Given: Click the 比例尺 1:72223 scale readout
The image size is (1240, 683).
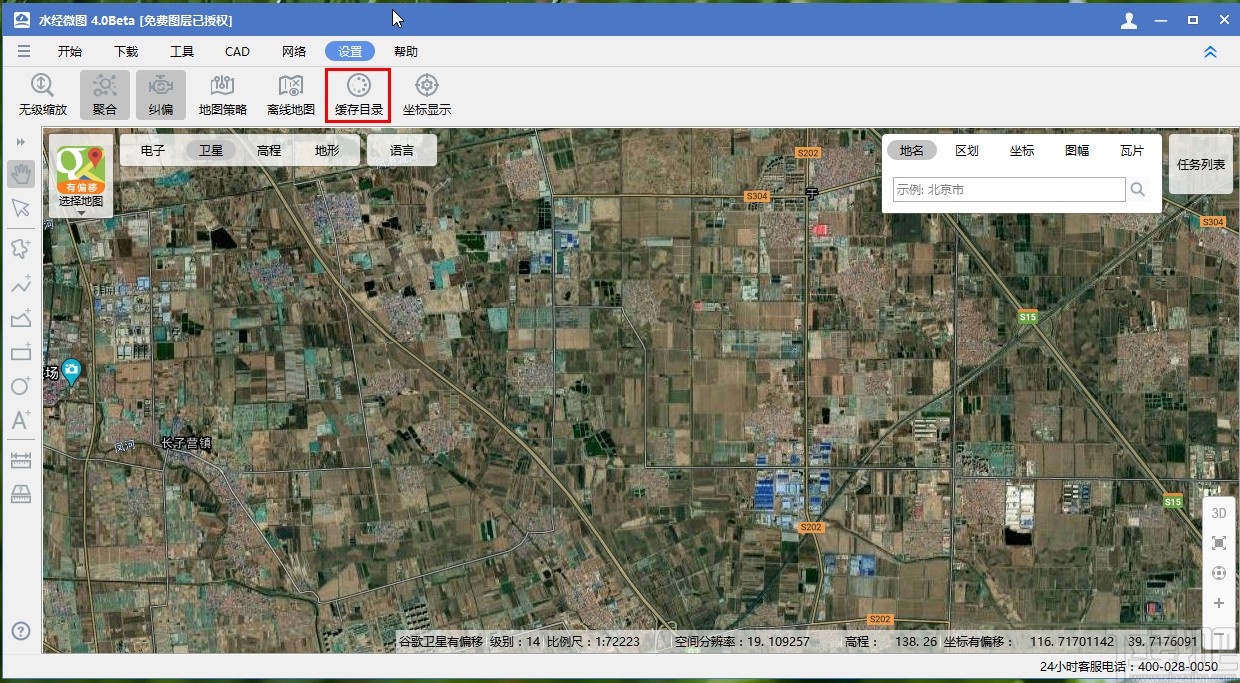Looking at the screenshot, I should coord(593,642).
